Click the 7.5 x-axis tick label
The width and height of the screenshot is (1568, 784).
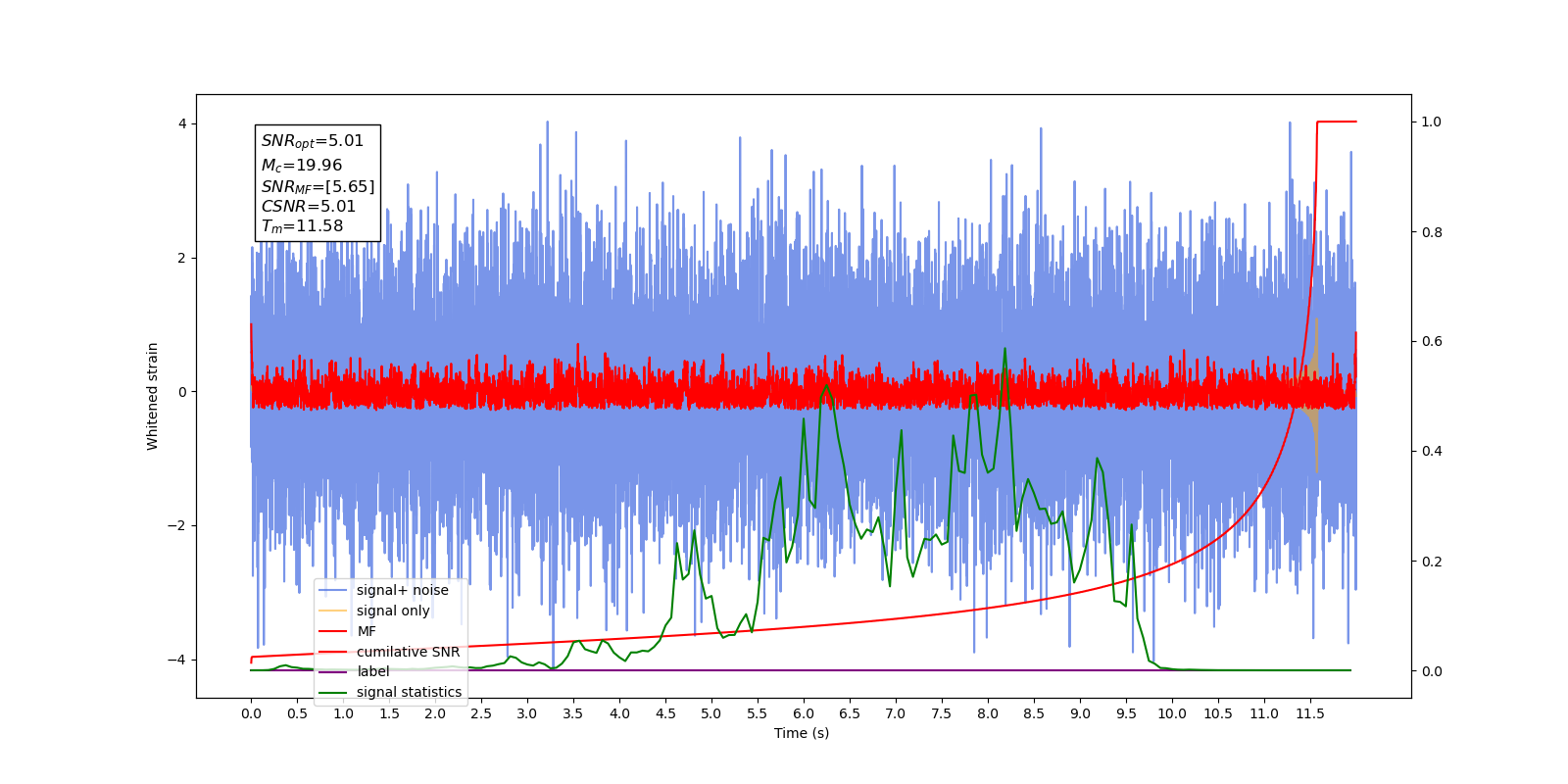coord(942,713)
